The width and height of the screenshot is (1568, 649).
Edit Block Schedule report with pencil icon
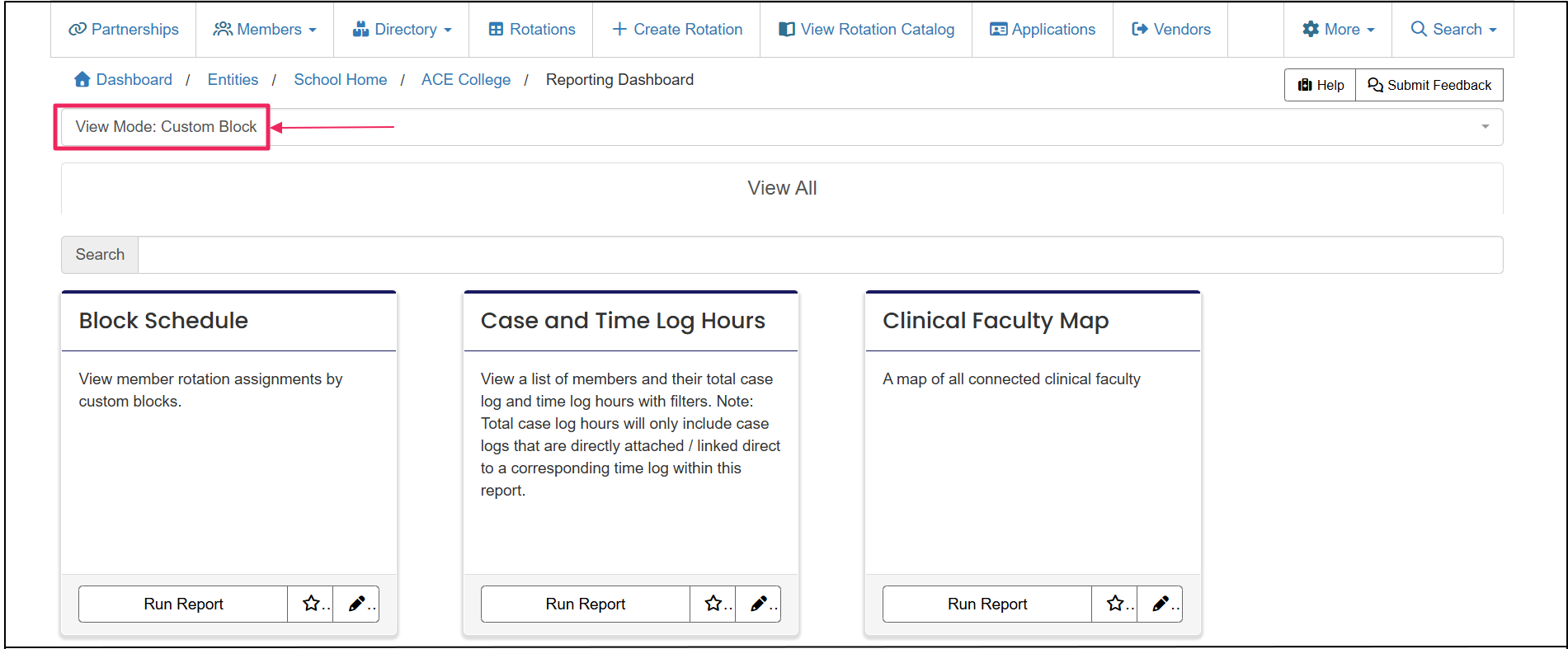(x=356, y=604)
